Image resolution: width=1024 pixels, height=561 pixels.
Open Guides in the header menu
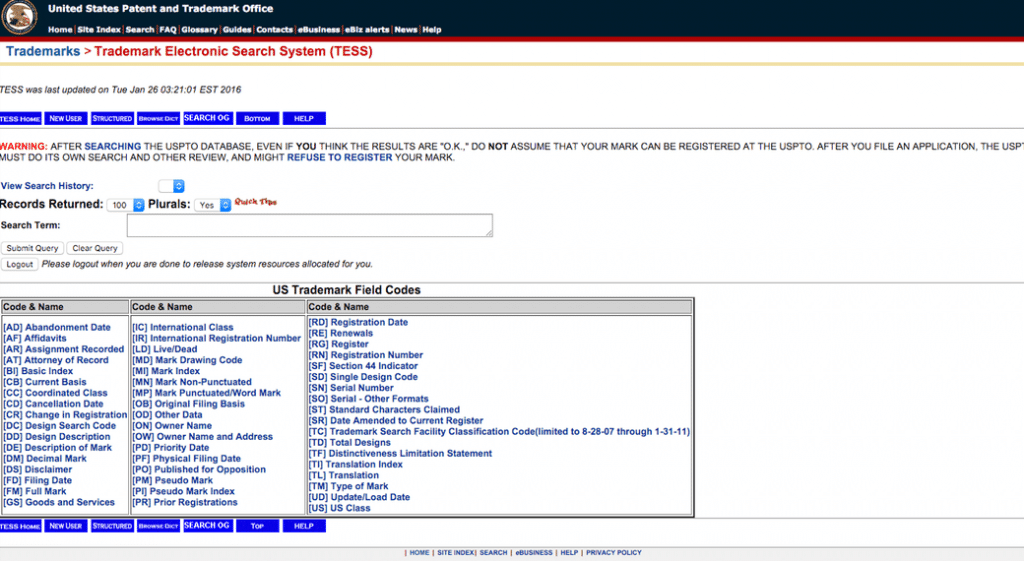(237, 30)
